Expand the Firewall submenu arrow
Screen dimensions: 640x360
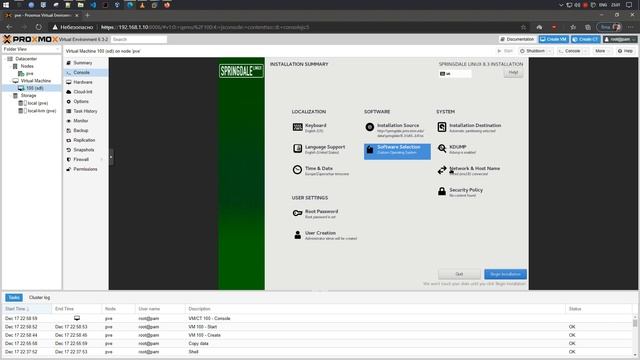pos(102,159)
